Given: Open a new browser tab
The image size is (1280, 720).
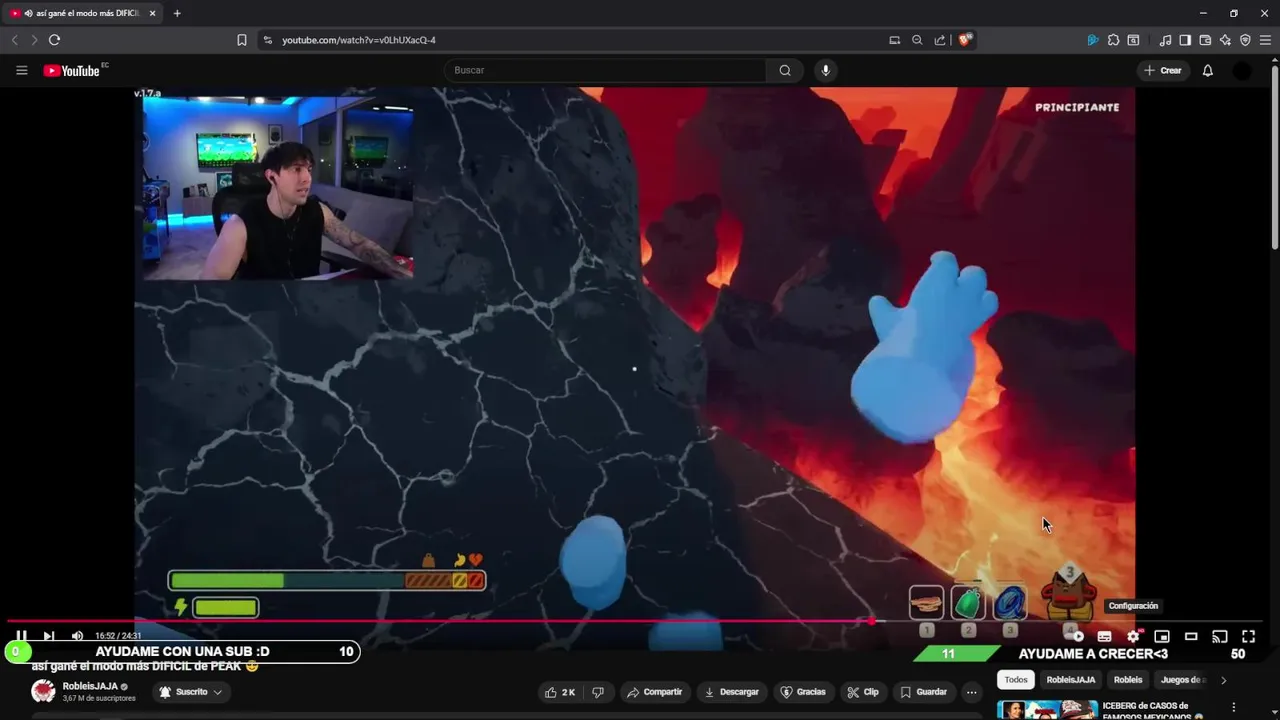Looking at the screenshot, I should click(177, 13).
